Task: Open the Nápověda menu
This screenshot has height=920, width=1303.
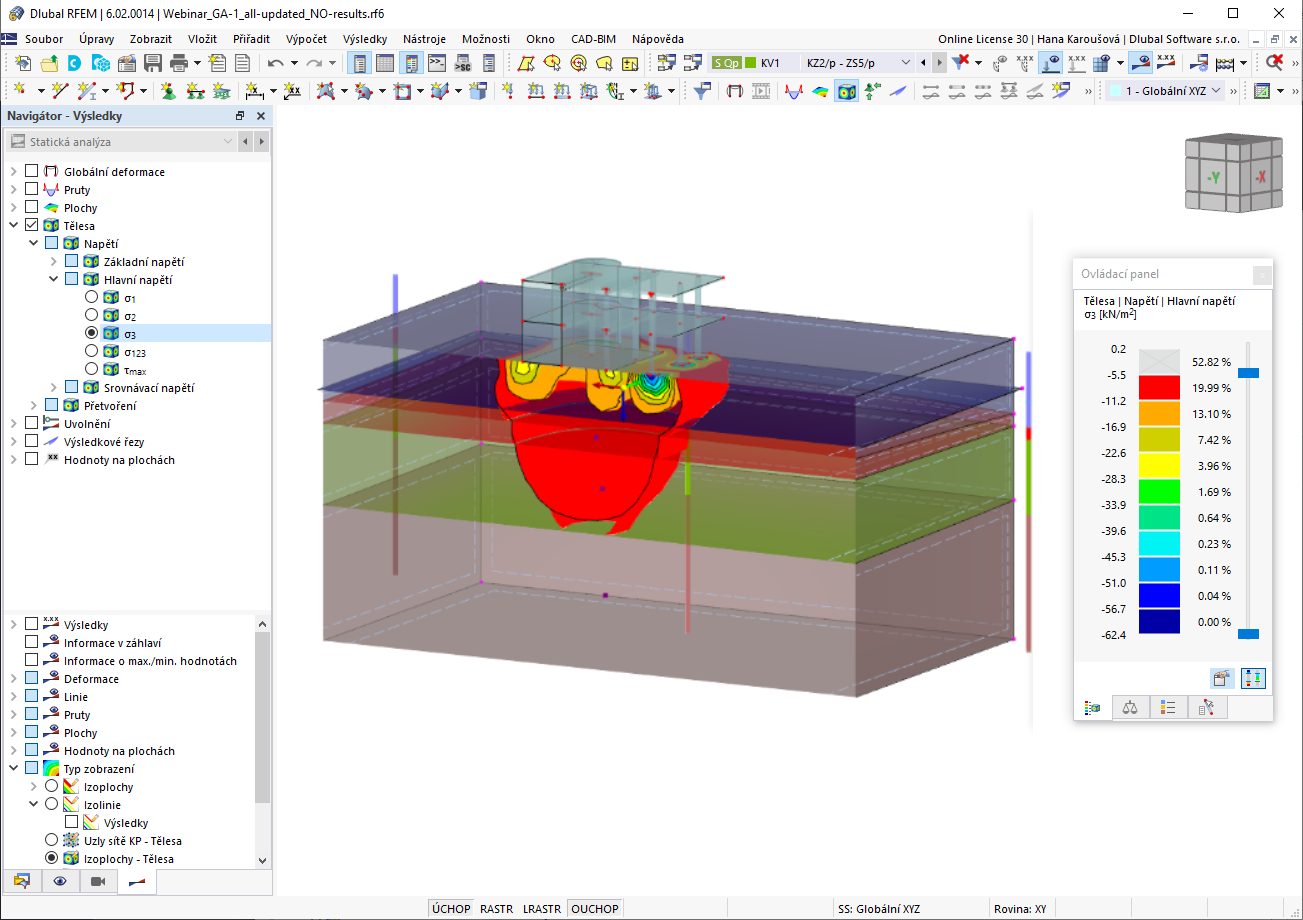Action: pyautogui.click(x=658, y=39)
